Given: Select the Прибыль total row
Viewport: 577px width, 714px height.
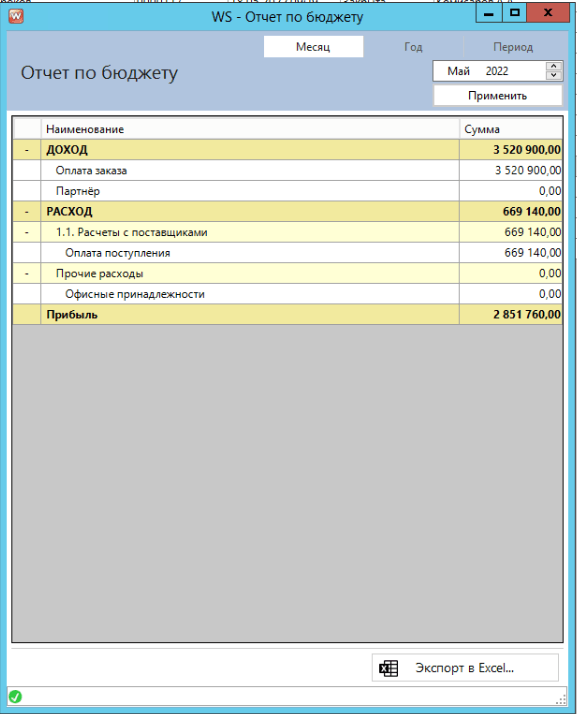Looking at the screenshot, I should coord(288,315).
